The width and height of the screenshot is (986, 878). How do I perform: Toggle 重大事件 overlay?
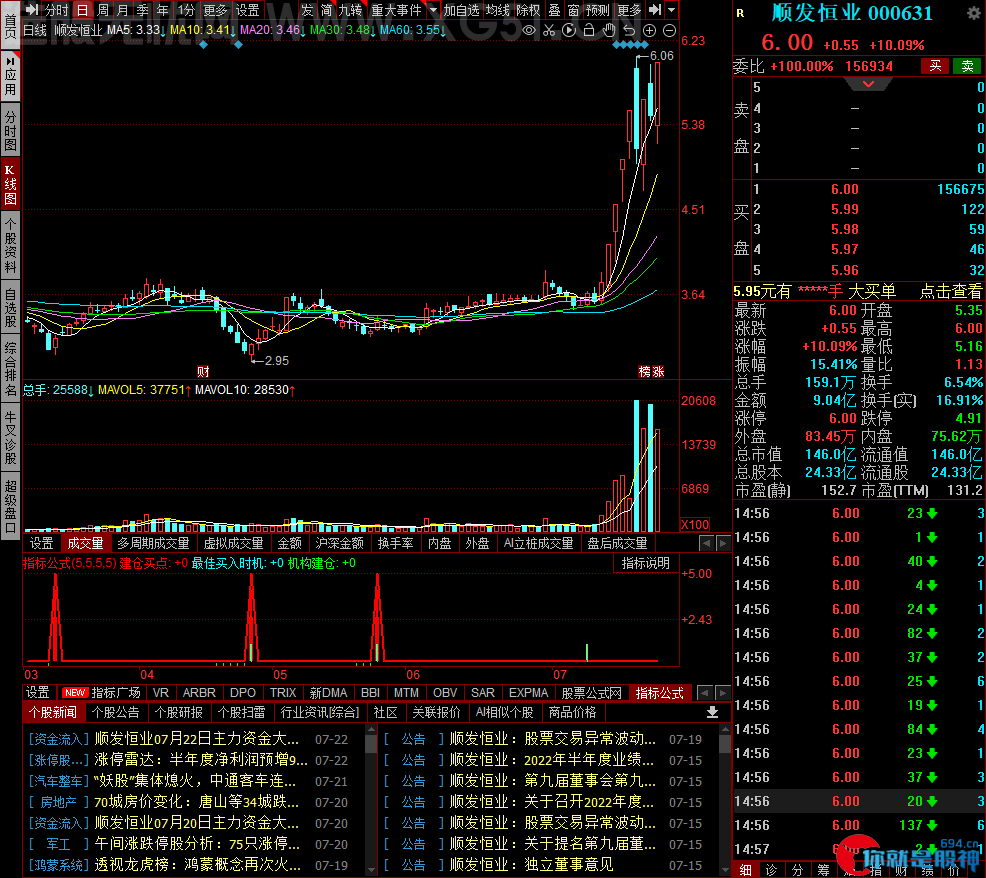396,10
